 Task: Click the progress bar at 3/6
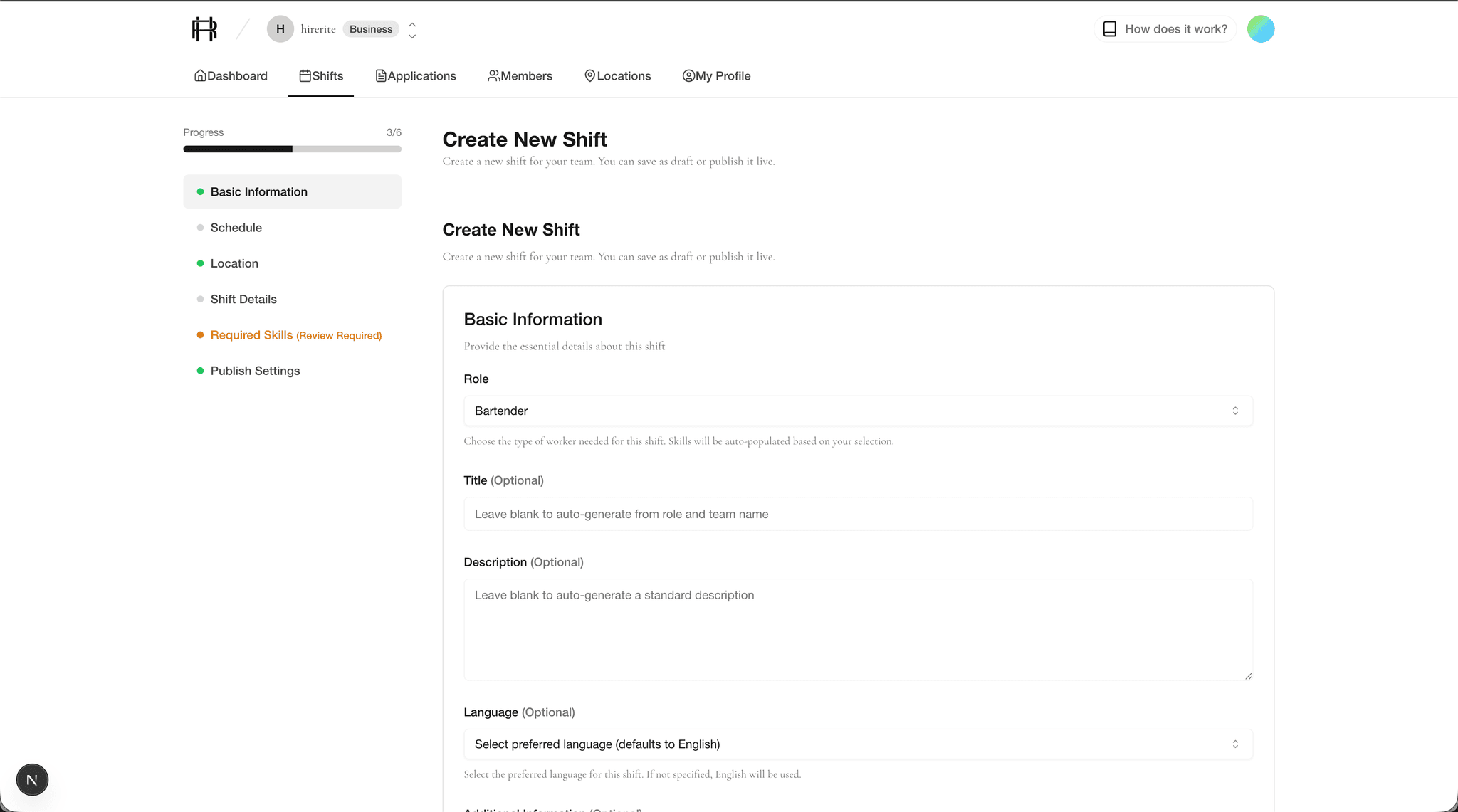pyautogui.click(x=292, y=149)
